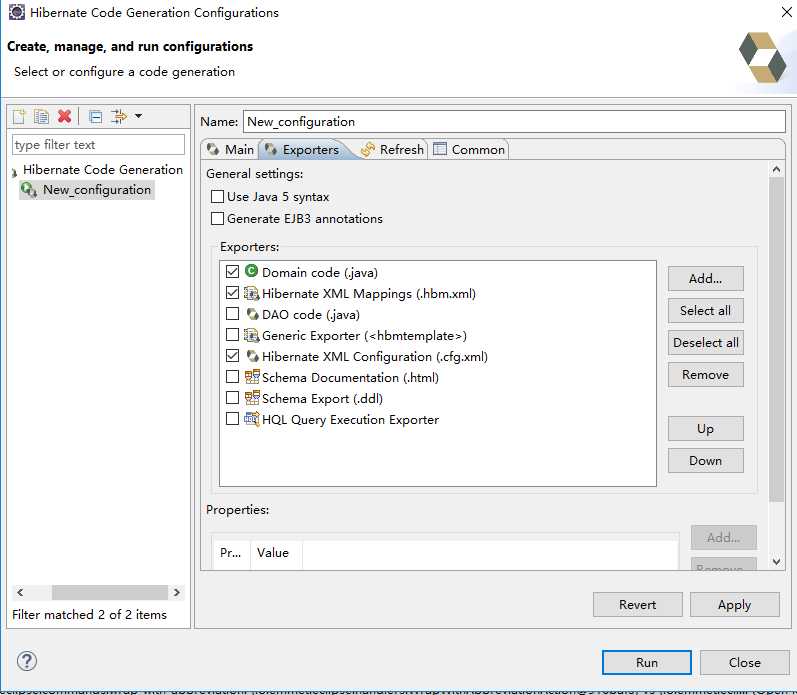Image resolution: width=797 pixels, height=695 pixels.
Task: Click the Generic Exporter icon
Action: pyautogui.click(x=251, y=335)
